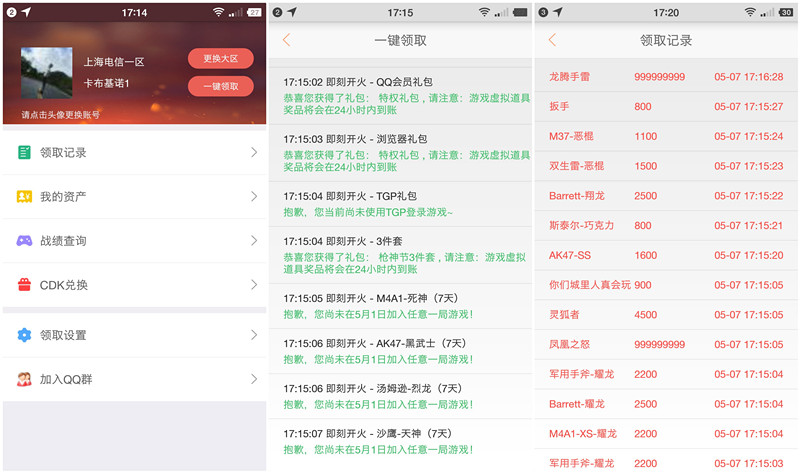The height and width of the screenshot is (473, 800).
Task: Click the 4500 value for 灵狐者
Action: click(x=645, y=315)
